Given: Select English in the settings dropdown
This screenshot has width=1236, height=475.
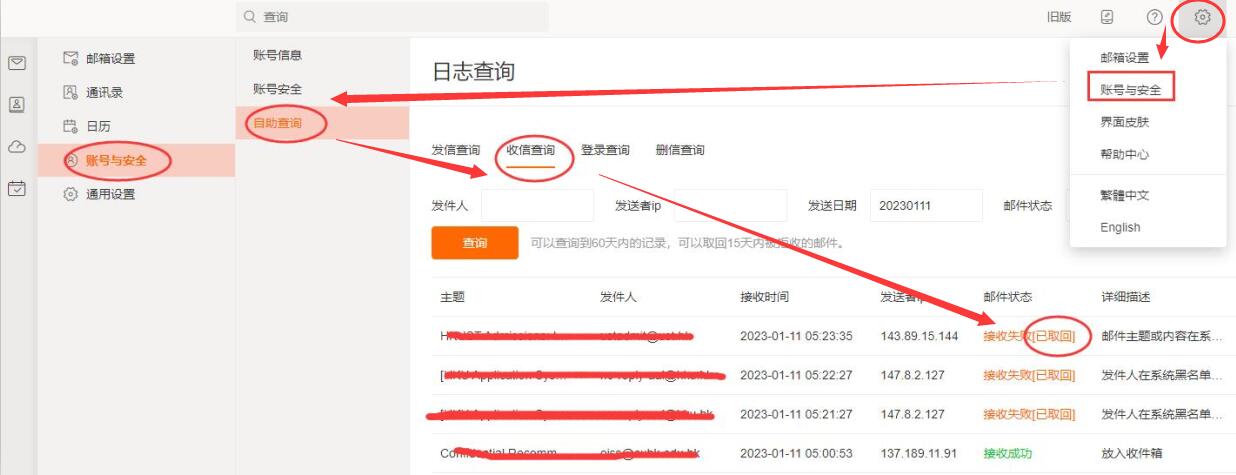Looking at the screenshot, I should coord(1120,227).
